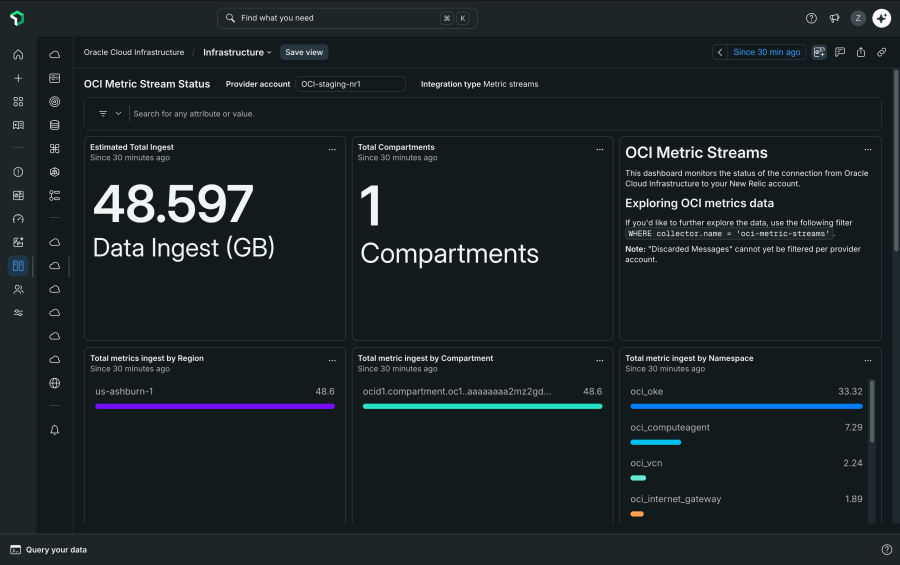This screenshot has height=565, width=900.
Task: Click the main page vertical scrollbar
Action: [x=896, y=161]
